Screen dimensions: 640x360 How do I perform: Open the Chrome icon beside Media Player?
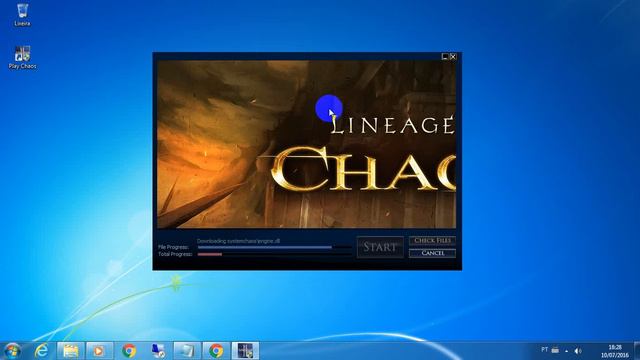pyautogui.click(x=129, y=351)
